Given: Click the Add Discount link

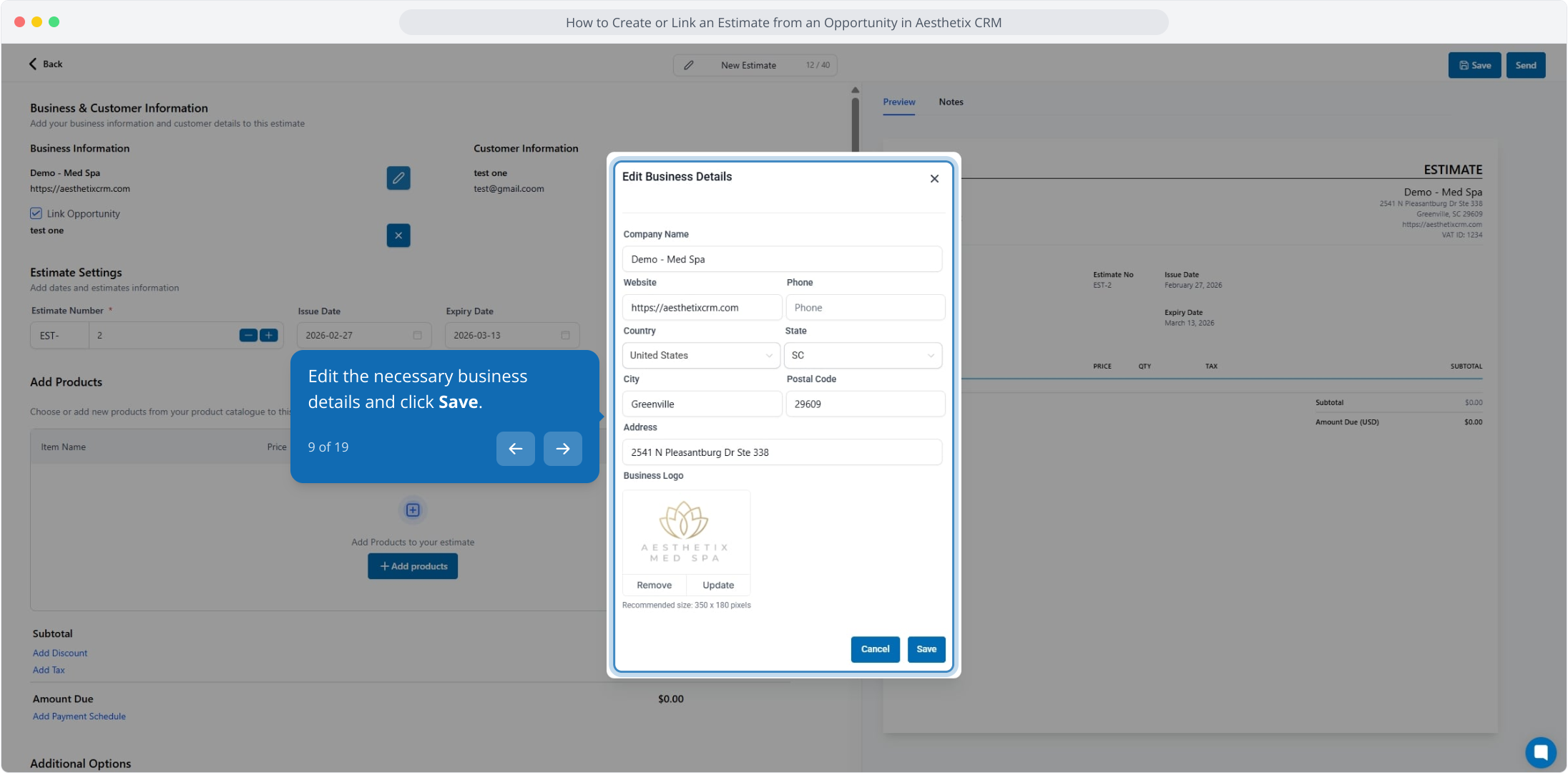Looking at the screenshot, I should pyautogui.click(x=60, y=653).
